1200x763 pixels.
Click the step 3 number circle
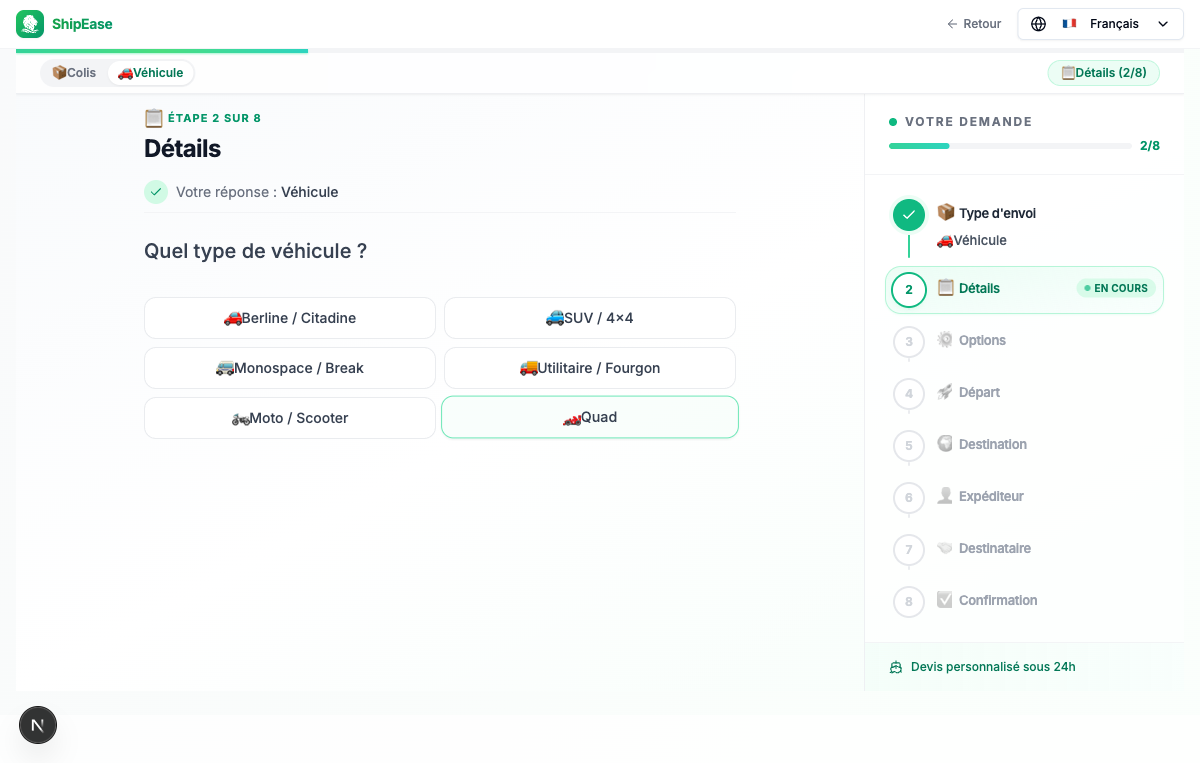tap(909, 342)
